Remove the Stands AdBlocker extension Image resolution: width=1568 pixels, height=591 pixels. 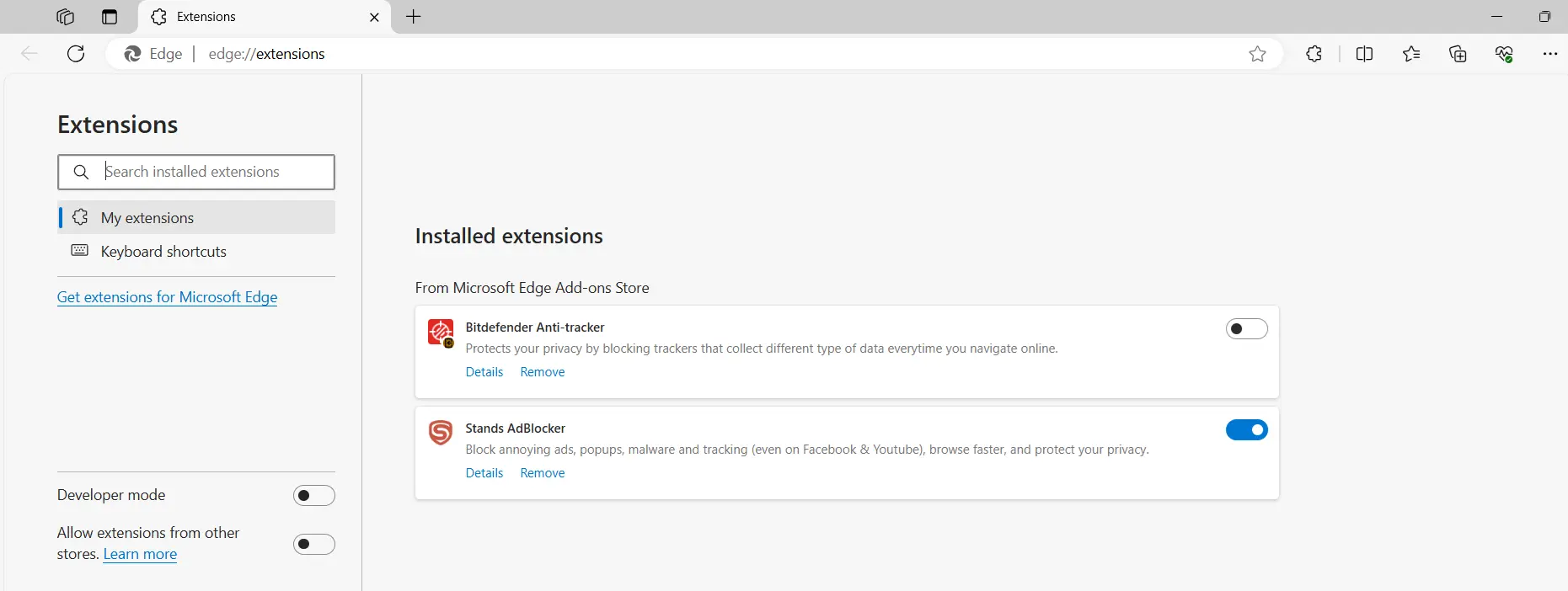(542, 473)
